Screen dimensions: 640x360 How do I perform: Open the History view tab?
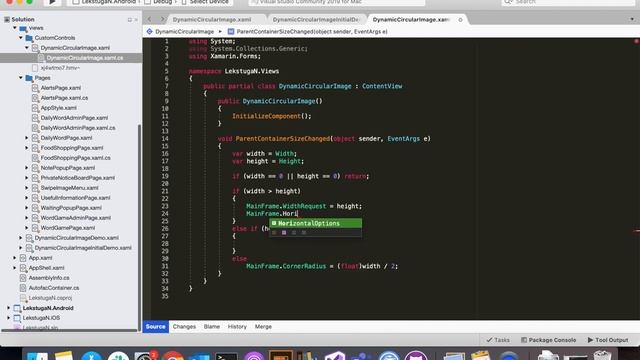coord(237,327)
